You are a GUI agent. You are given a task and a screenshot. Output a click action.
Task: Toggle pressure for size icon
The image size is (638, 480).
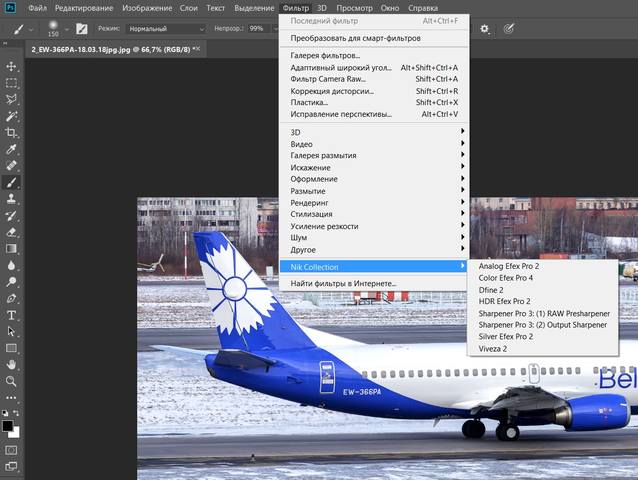(x=509, y=28)
